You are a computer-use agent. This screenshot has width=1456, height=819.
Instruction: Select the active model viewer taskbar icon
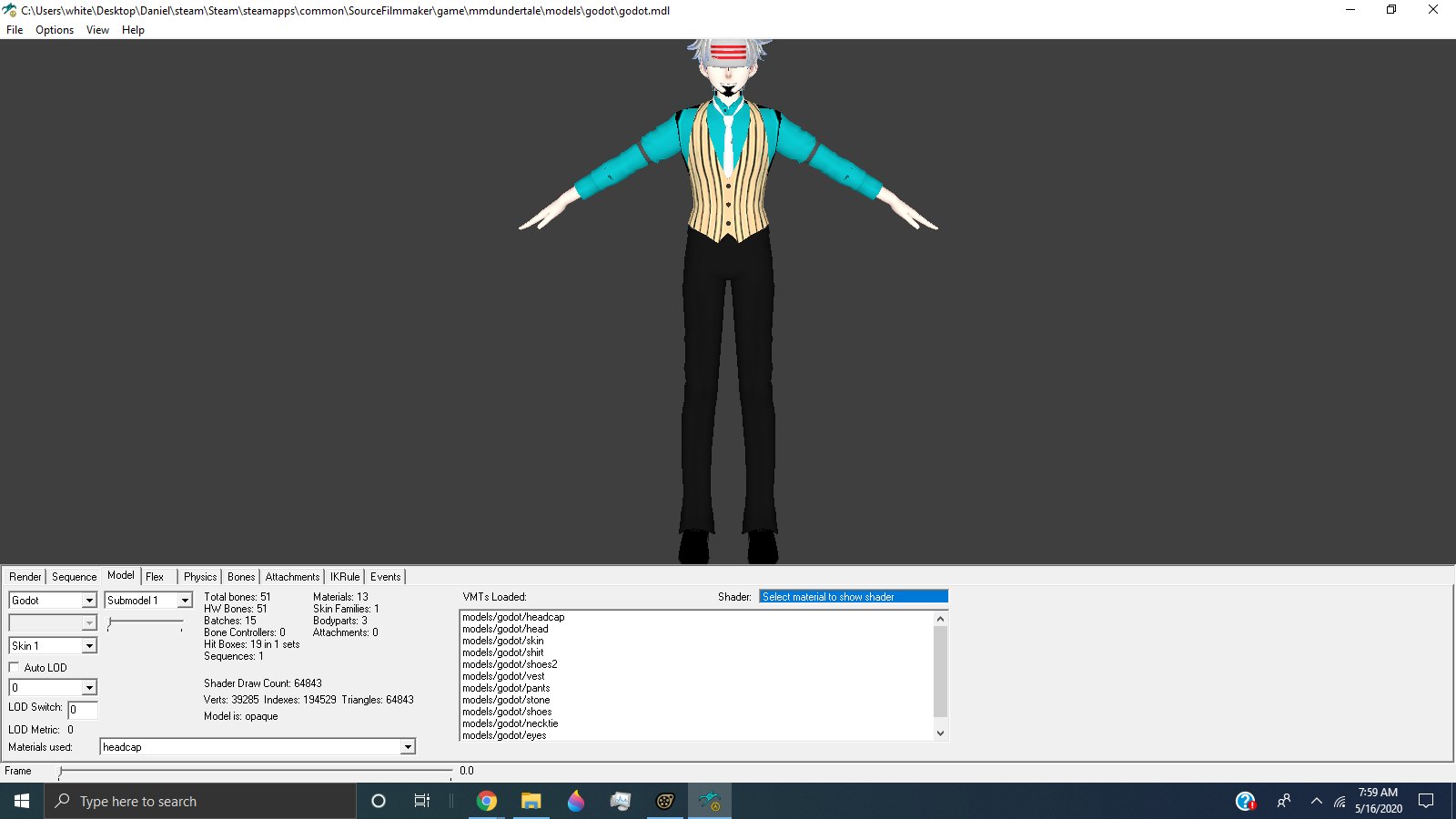click(710, 801)
